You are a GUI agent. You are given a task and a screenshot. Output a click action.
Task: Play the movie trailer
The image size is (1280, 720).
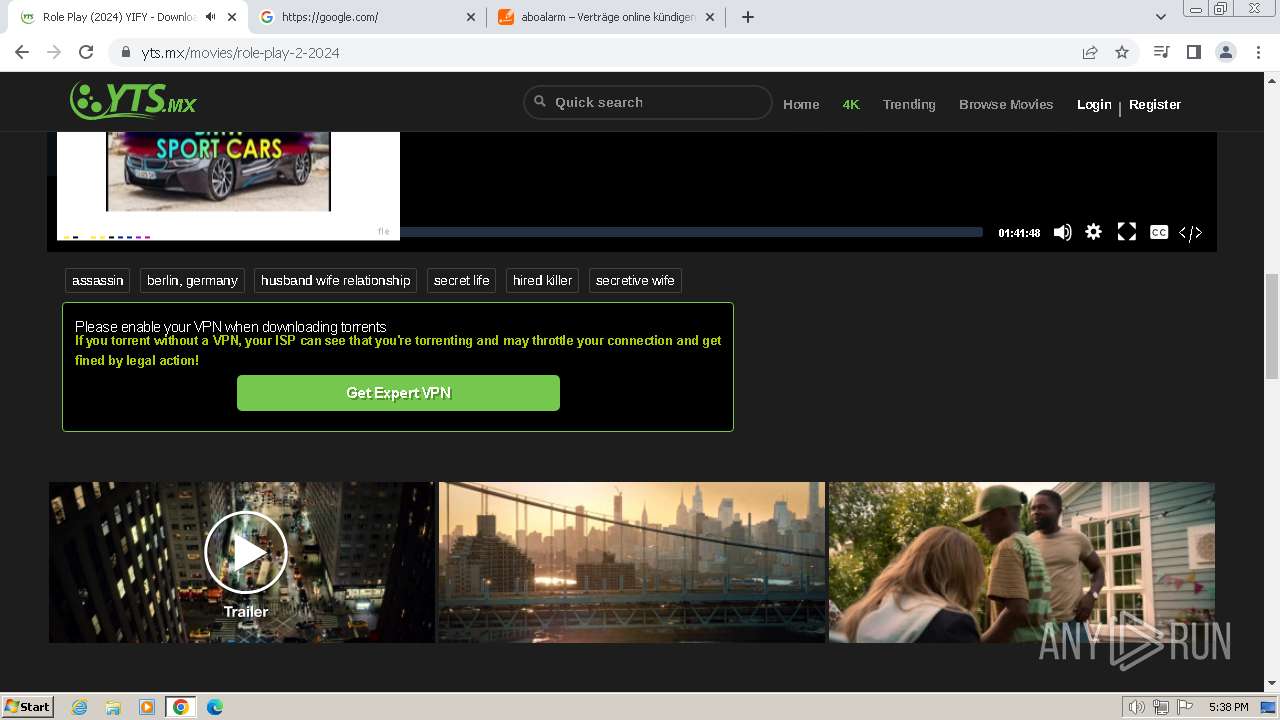pos(246,553)
